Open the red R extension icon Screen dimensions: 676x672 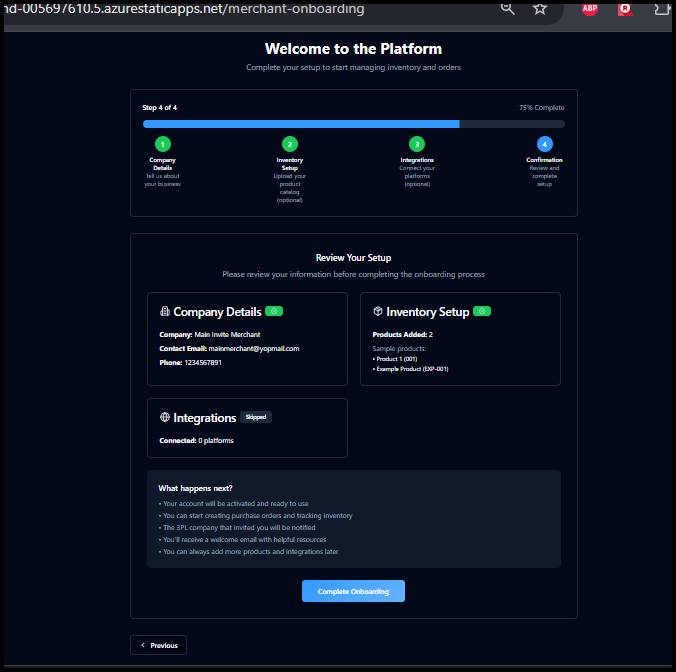coord(625,9)
